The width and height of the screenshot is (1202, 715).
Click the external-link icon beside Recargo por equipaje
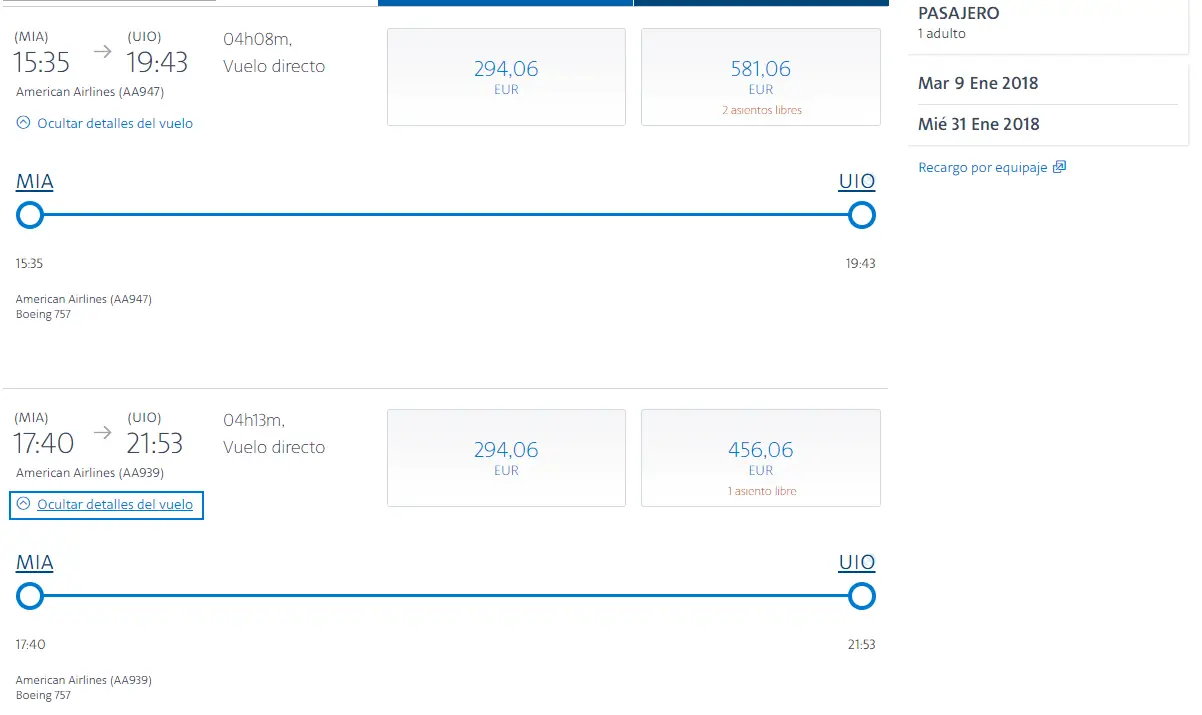tap(1060, 167)
